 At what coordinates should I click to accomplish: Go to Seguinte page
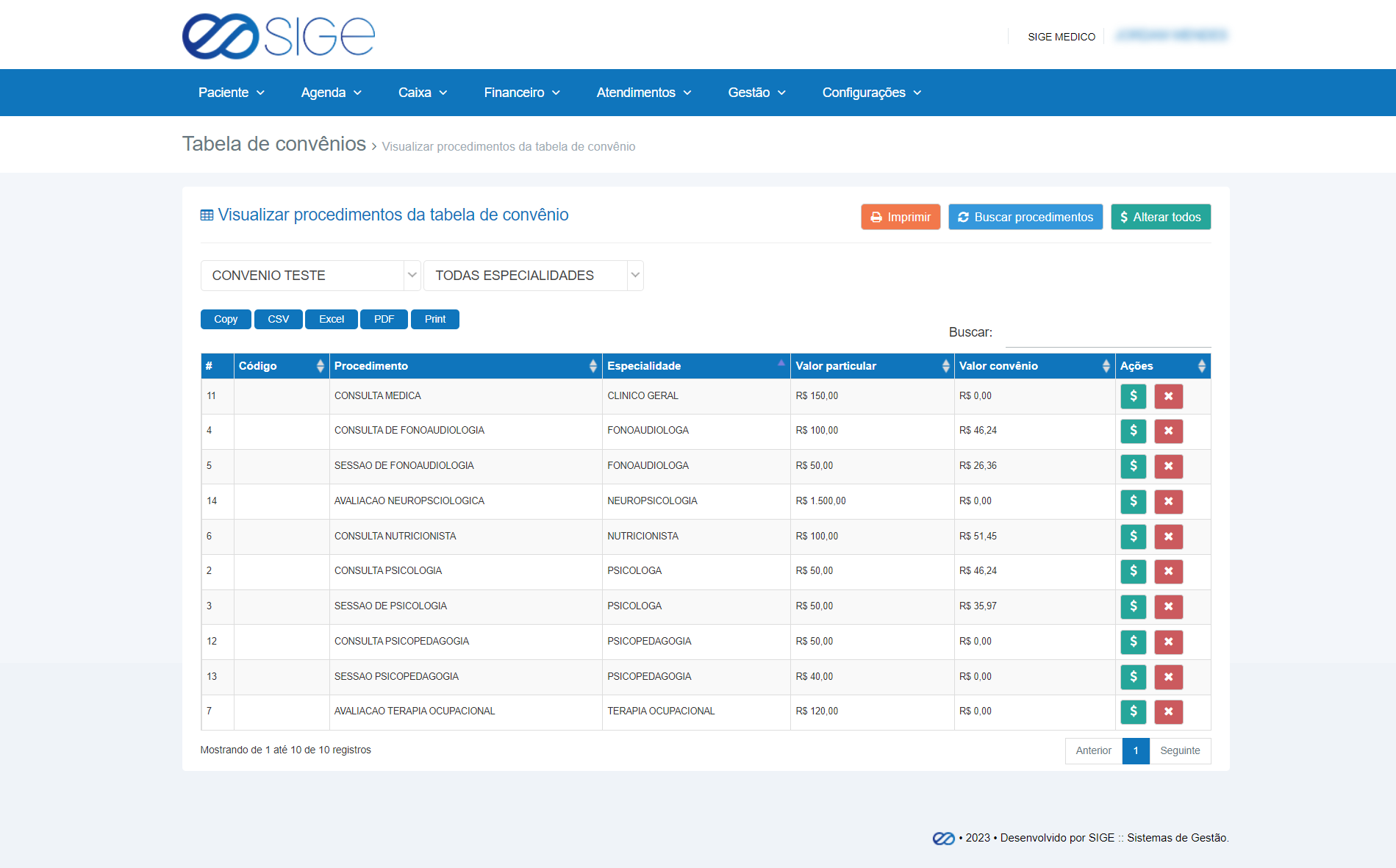pos(1180,750)
